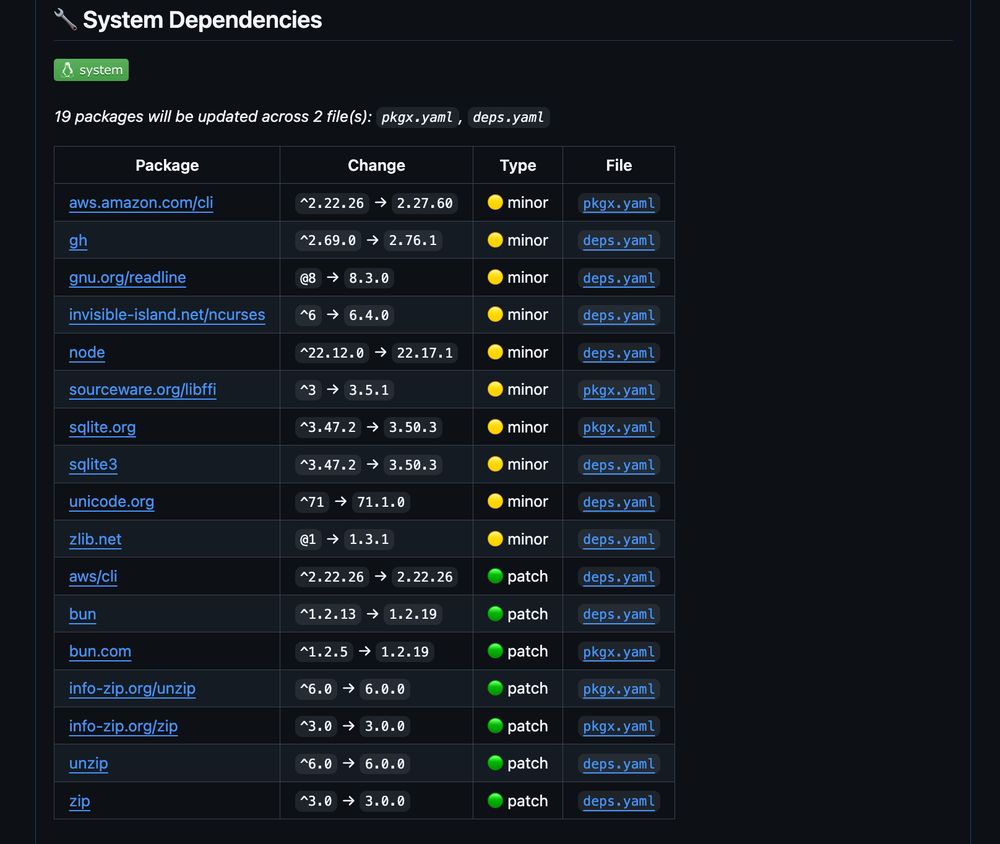Open deps.yaml link in sqlite3 row

point(619,465)
